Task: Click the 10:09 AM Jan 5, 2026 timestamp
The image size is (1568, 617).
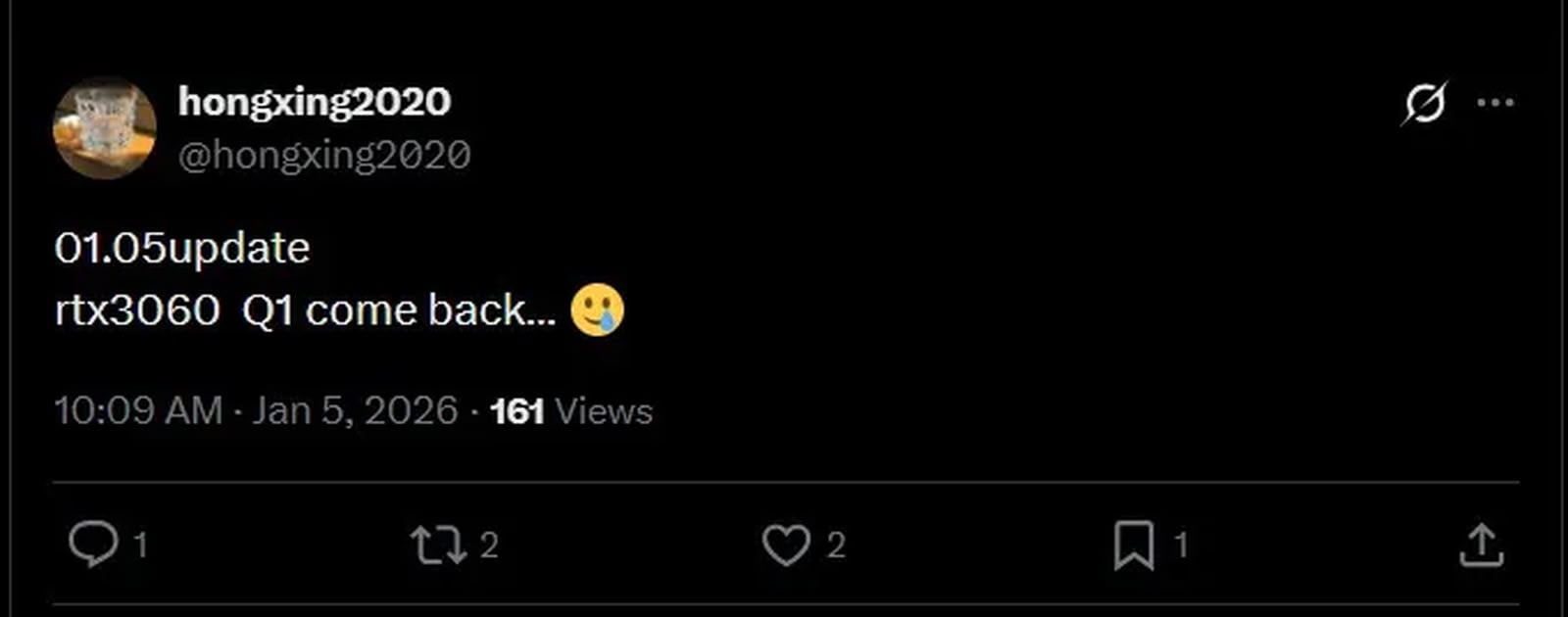Action: 256,410
